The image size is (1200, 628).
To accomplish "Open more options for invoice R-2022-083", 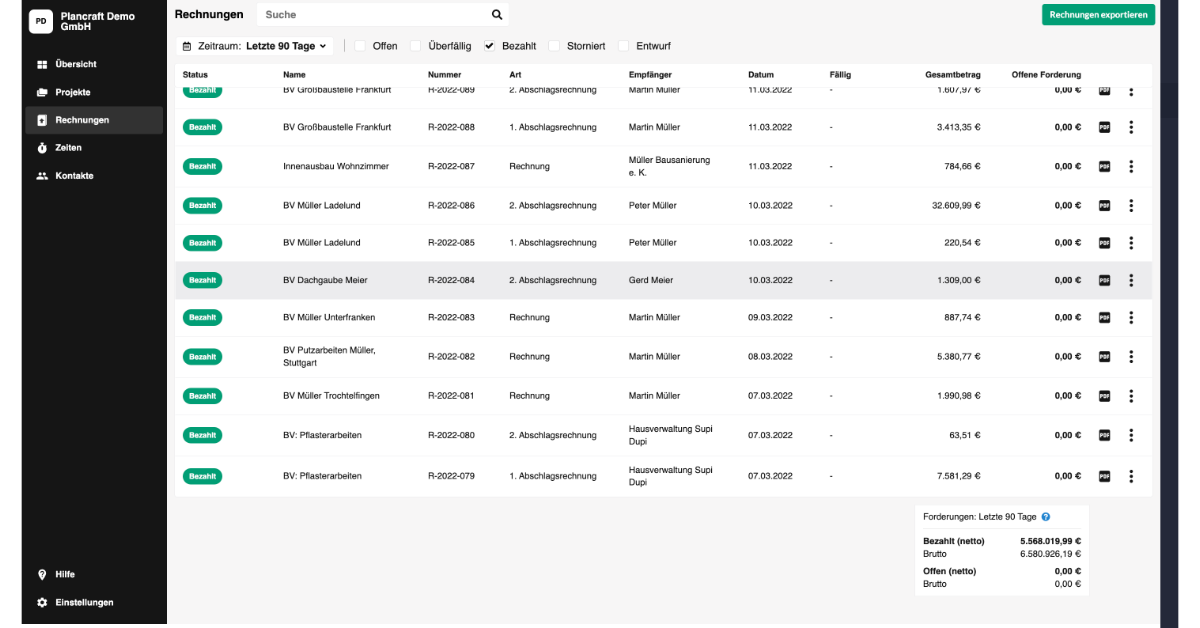I will [1131, 317].
